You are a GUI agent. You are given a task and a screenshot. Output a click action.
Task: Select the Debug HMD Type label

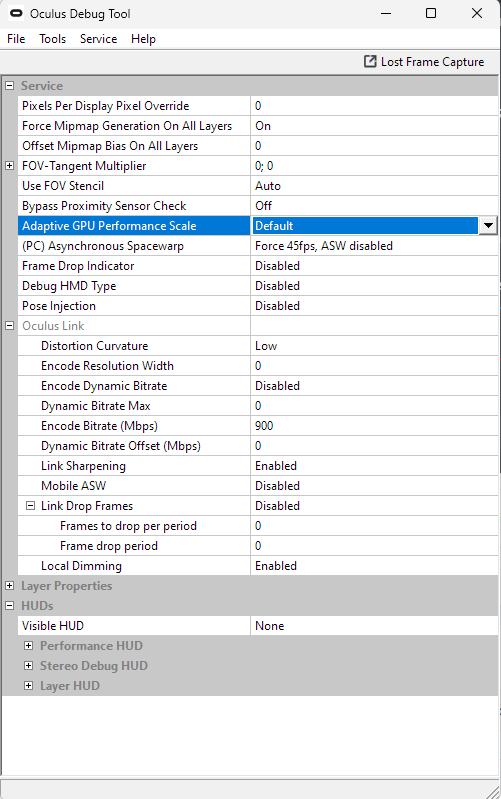click(69, 286)
